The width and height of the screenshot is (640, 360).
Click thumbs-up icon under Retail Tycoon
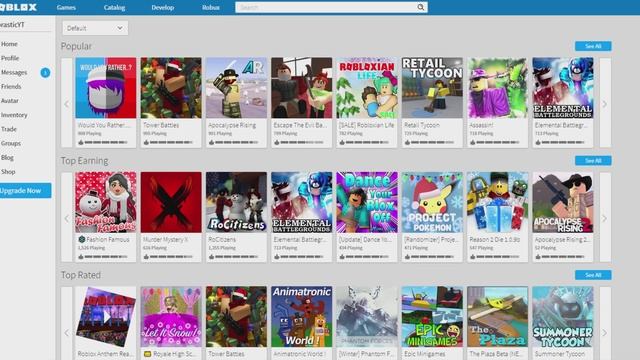[x=407, y=142]
